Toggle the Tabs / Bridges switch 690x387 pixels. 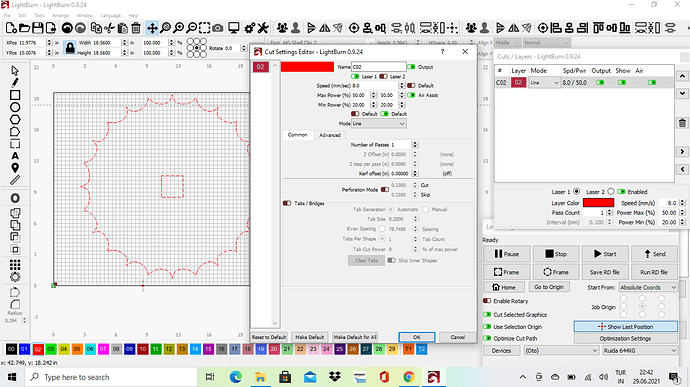tap(287, 203)
